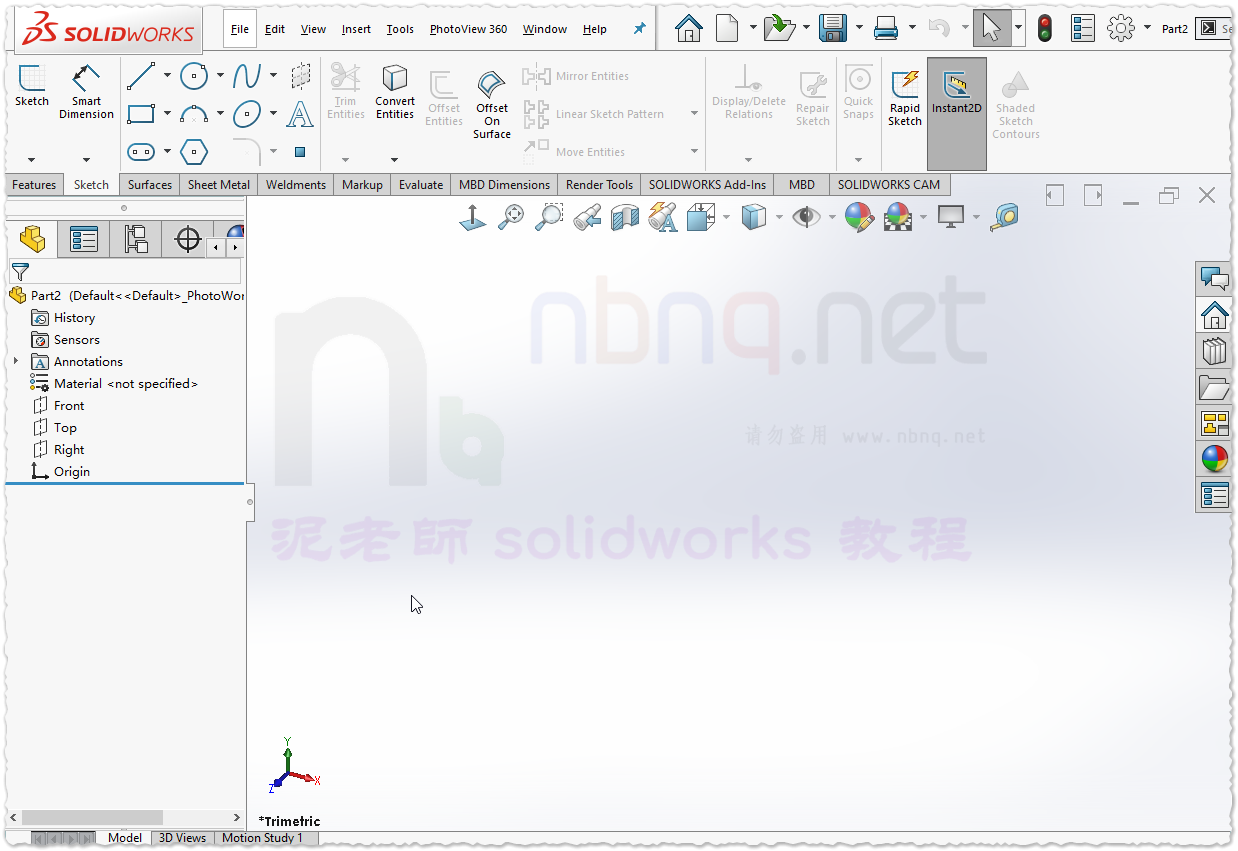Select the Straight Slot tool
1238x851 pixels.
(141, 152)
